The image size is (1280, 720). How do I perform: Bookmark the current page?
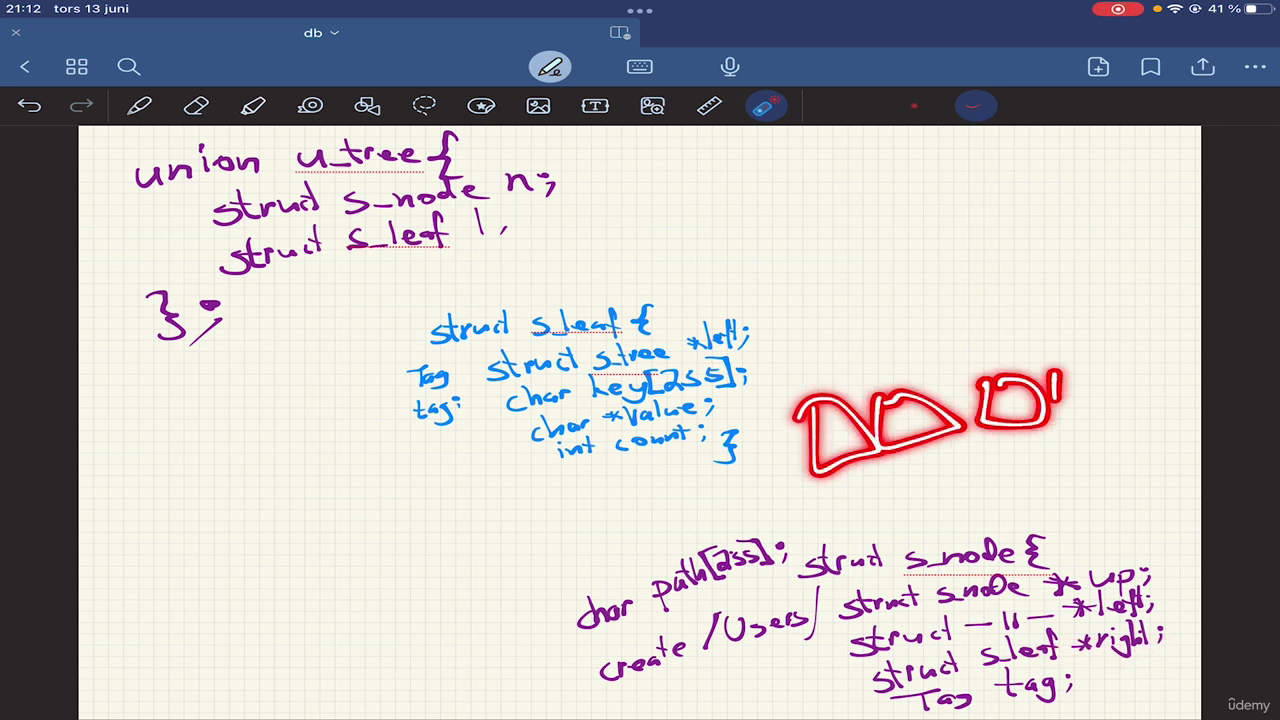[x=1151, y=67]
